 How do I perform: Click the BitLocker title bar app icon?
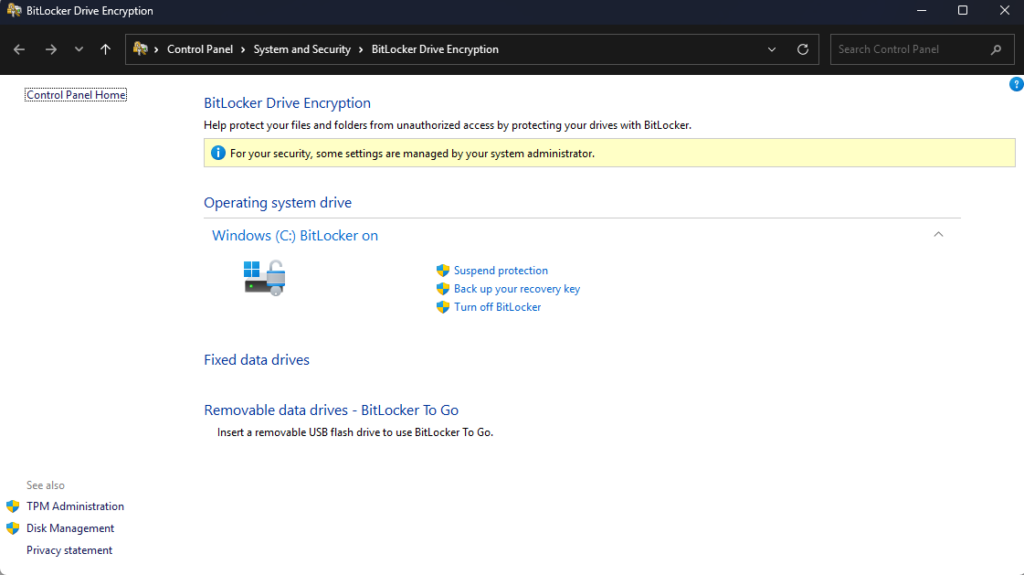[14, 10]
